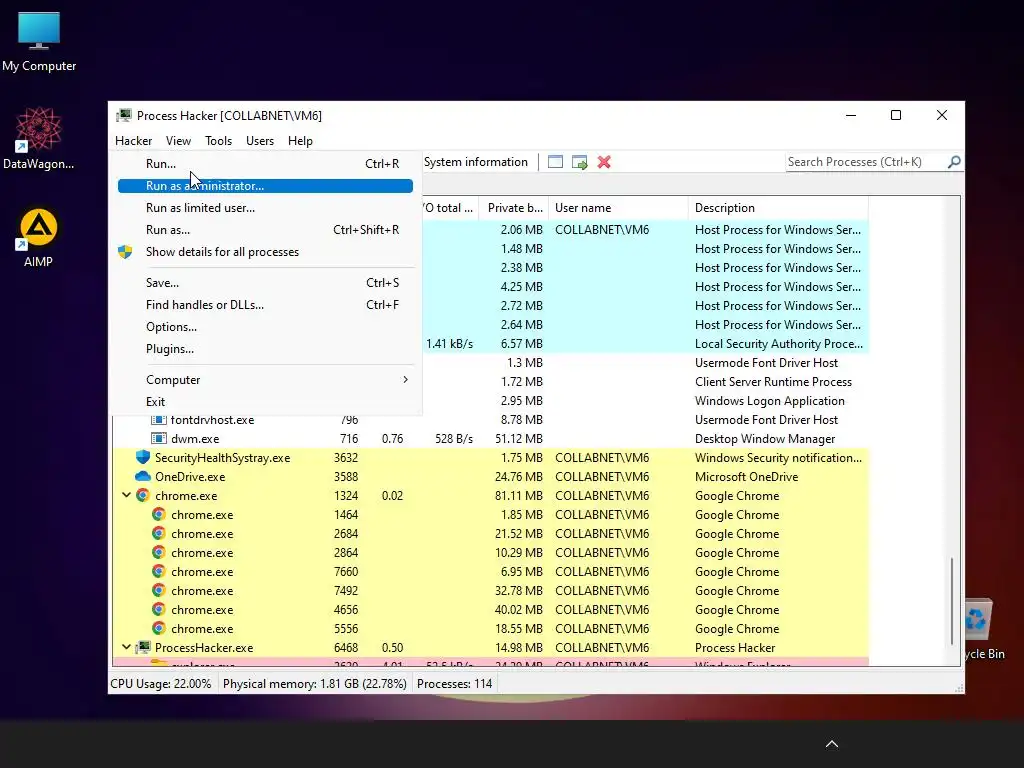Click Processes: 114 in status bar
The image size is (1024, 768).
click(x=455, y=684)
